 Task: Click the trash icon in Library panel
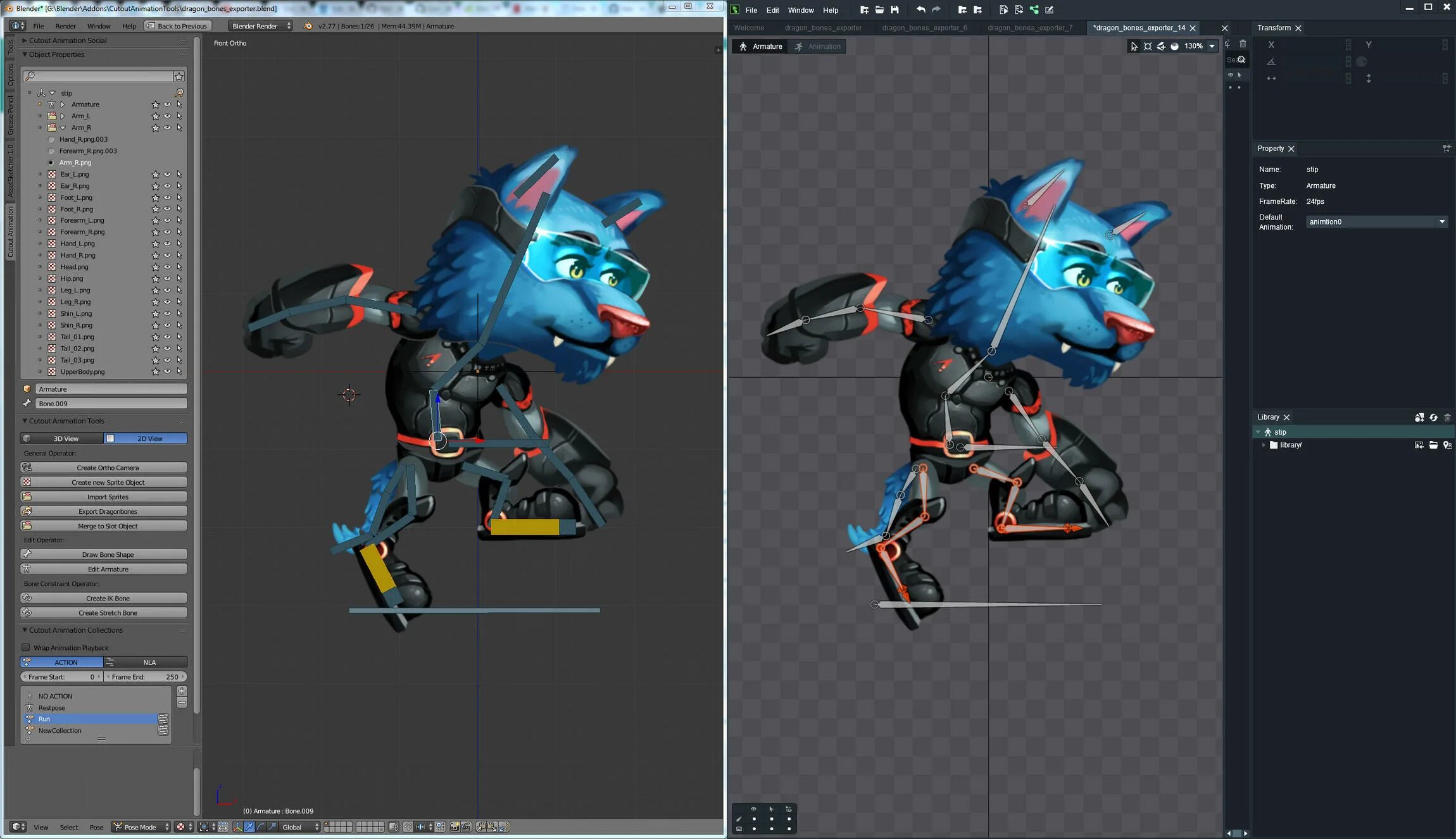(x=1447, y=418)
